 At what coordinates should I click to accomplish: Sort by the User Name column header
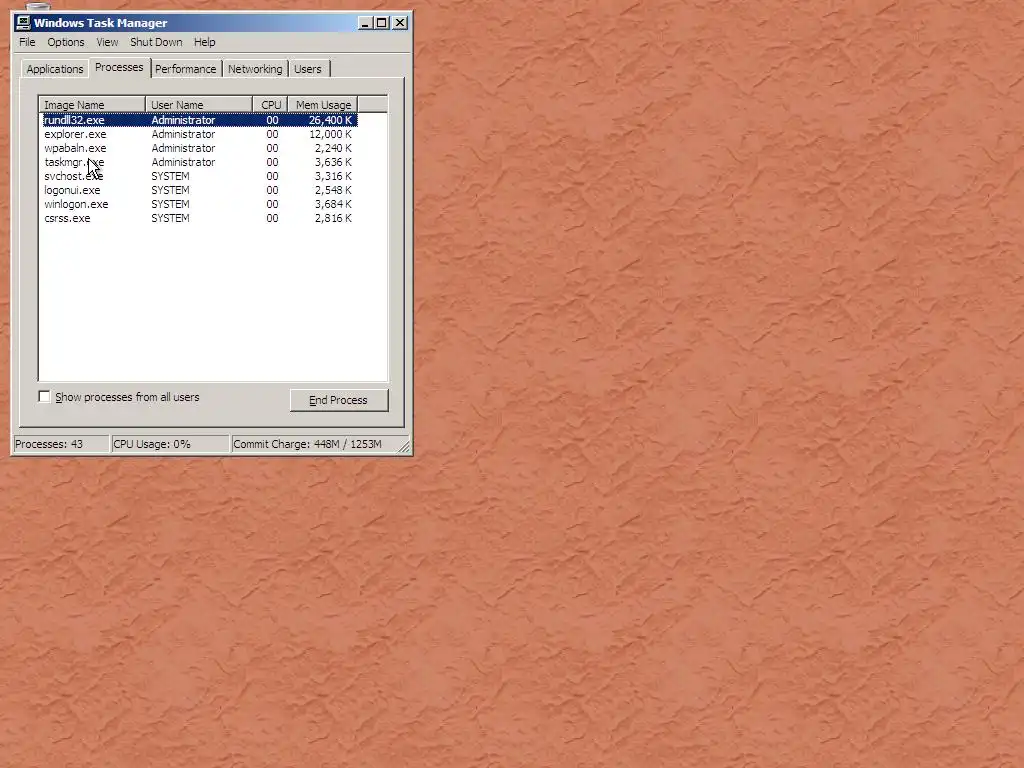click(x=199, y=104)
